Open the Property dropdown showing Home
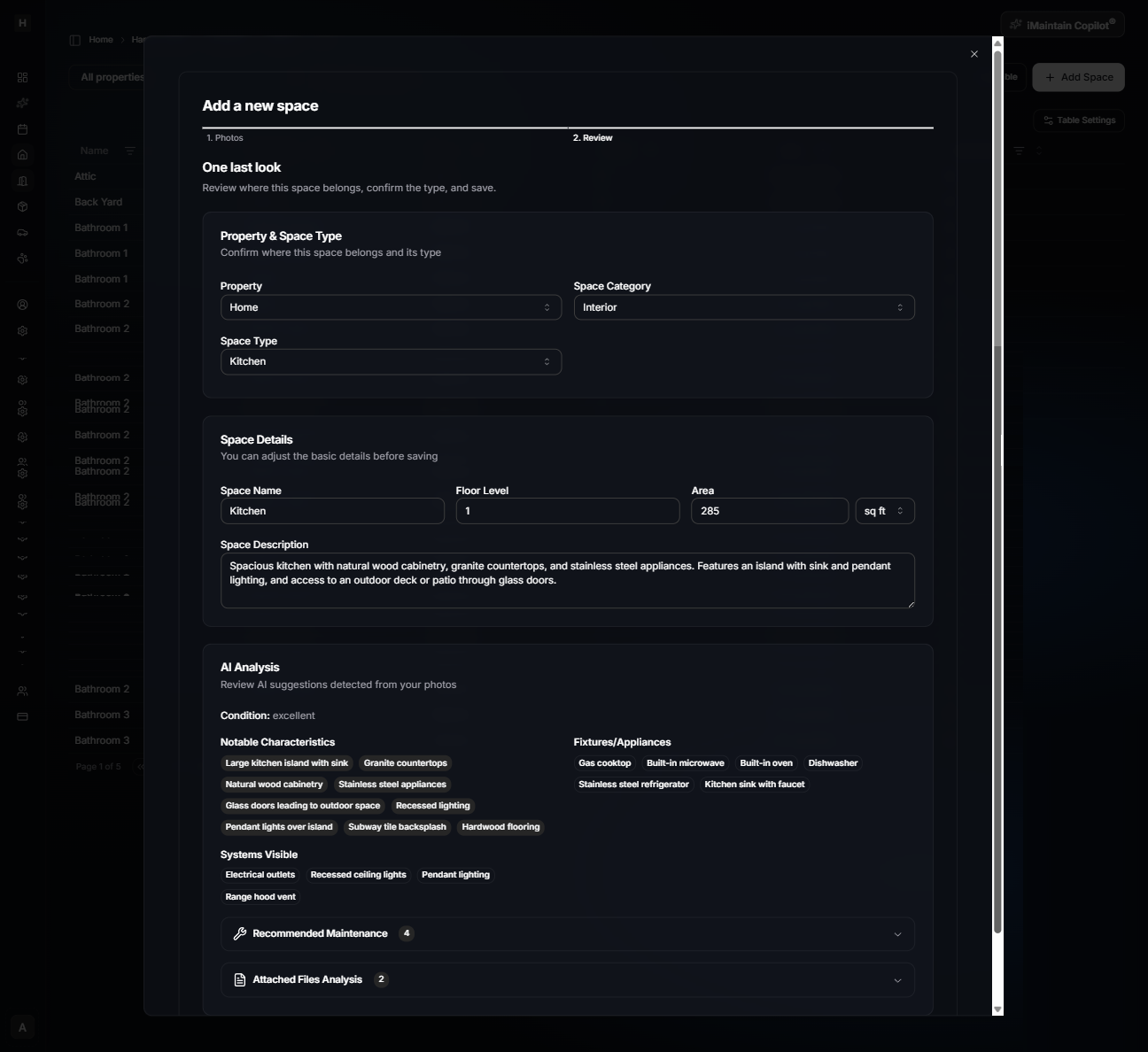The width and height of the screenshot is (1148, 1052). tap(390, 307)
